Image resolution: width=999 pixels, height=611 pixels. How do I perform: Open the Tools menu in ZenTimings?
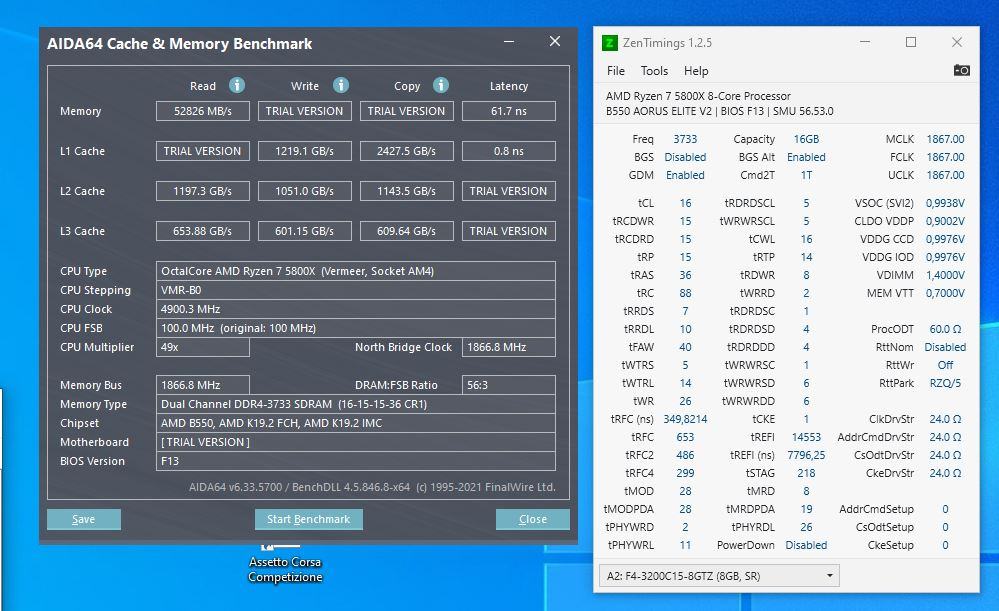point(654,71)
